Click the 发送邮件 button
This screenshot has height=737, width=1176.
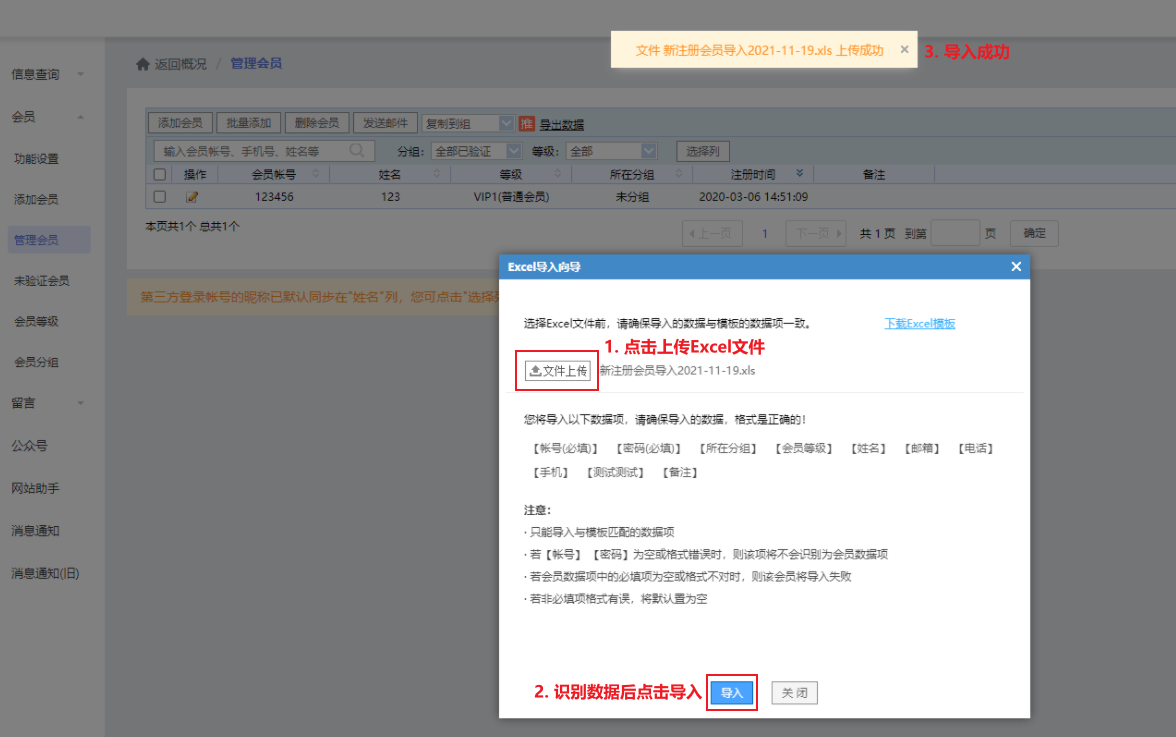pyautogui.click(x=385, y=123)
